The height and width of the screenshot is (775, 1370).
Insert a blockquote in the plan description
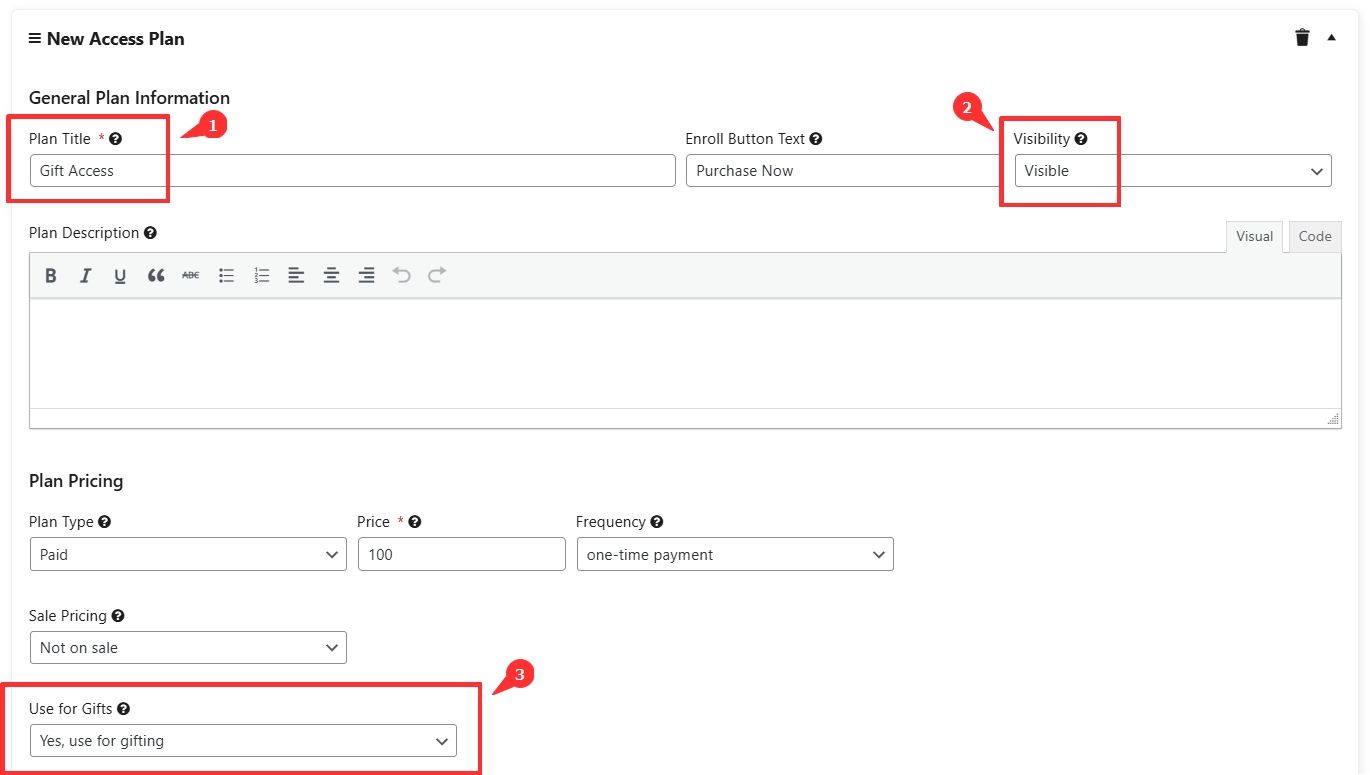(x=156, y=275)
